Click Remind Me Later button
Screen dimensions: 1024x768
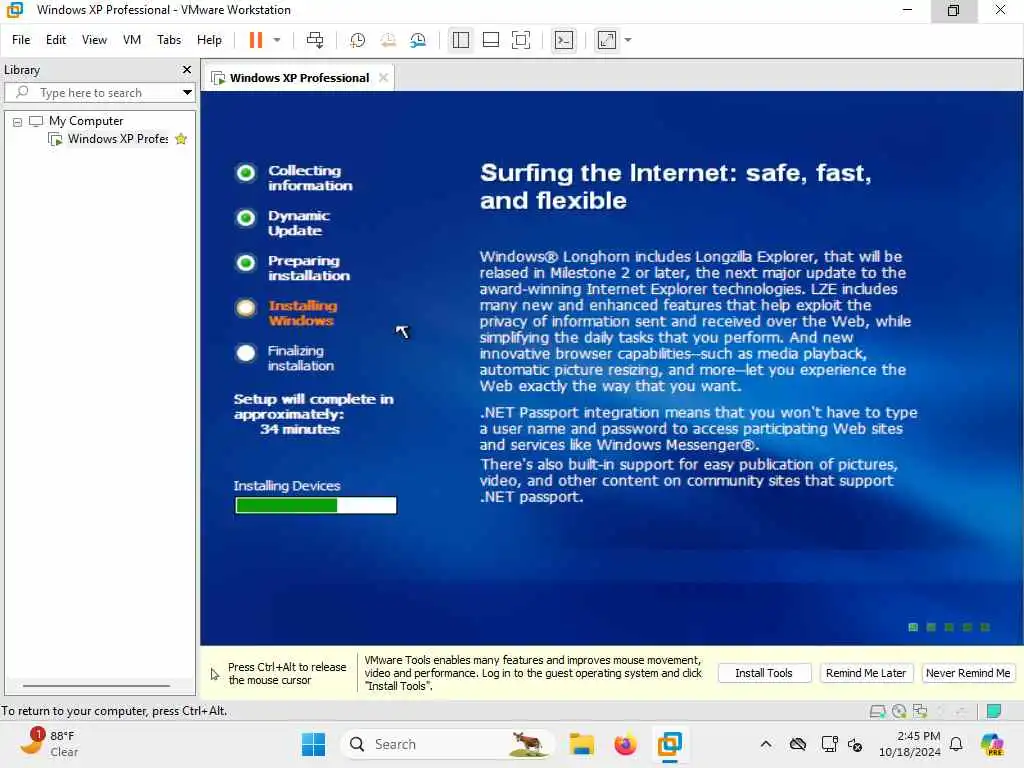point(865,673)
